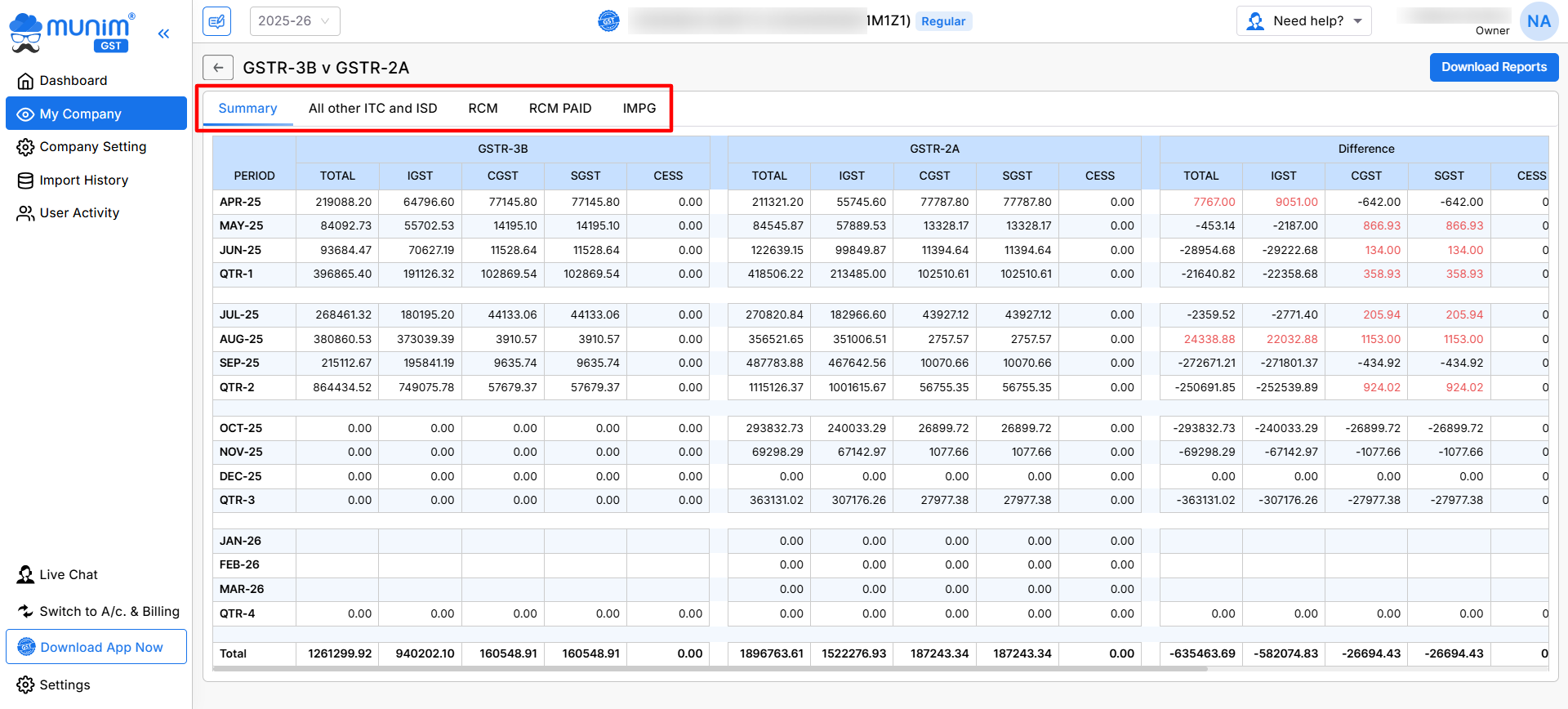The height and width of the screenshot is (709, 1568).
Task: Open Settings at sidebar bottom
Action: click(65, 685)
